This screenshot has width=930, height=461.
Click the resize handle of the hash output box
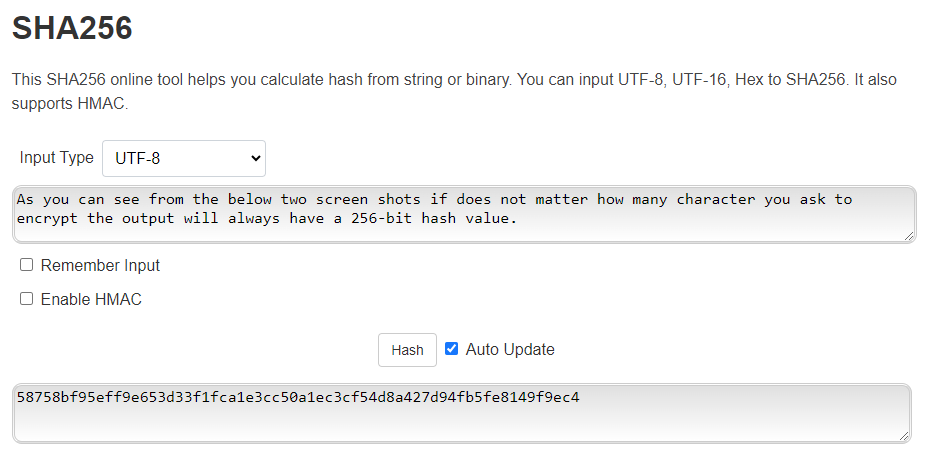tap(904, 436)
